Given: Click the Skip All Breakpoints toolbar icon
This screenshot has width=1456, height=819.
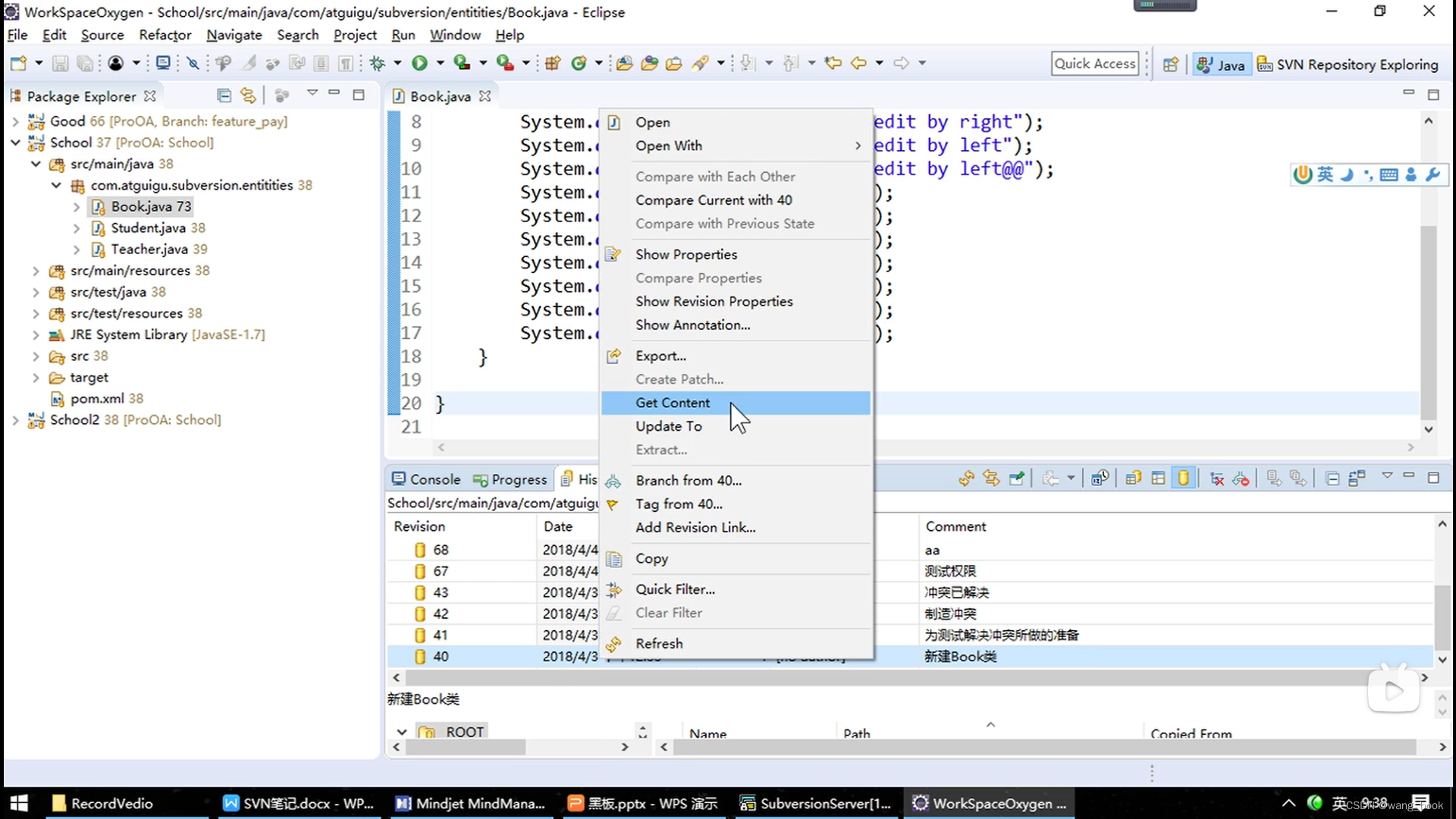Looking at the screenshot, I should click(x=193, y=64).
